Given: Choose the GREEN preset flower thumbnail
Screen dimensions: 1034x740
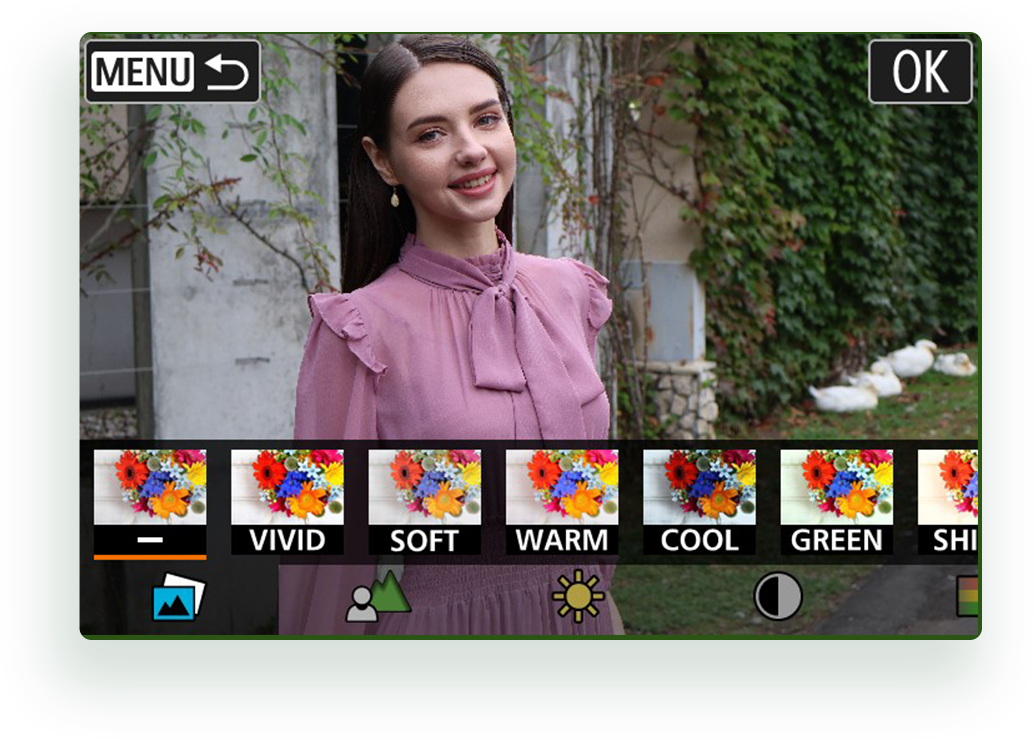Looking at the screenshot, I should pos(836,486).
